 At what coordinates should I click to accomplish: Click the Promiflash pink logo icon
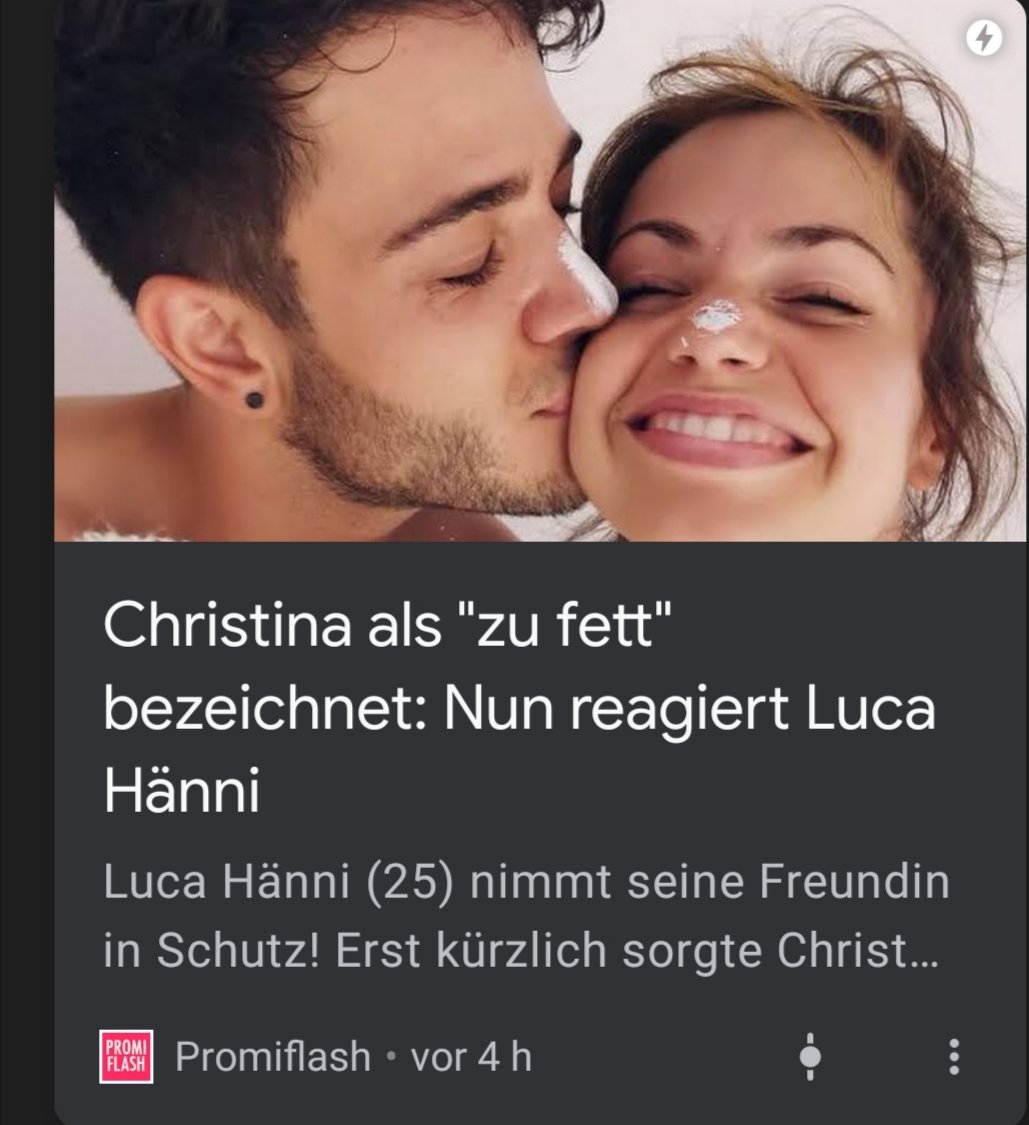126,1057
